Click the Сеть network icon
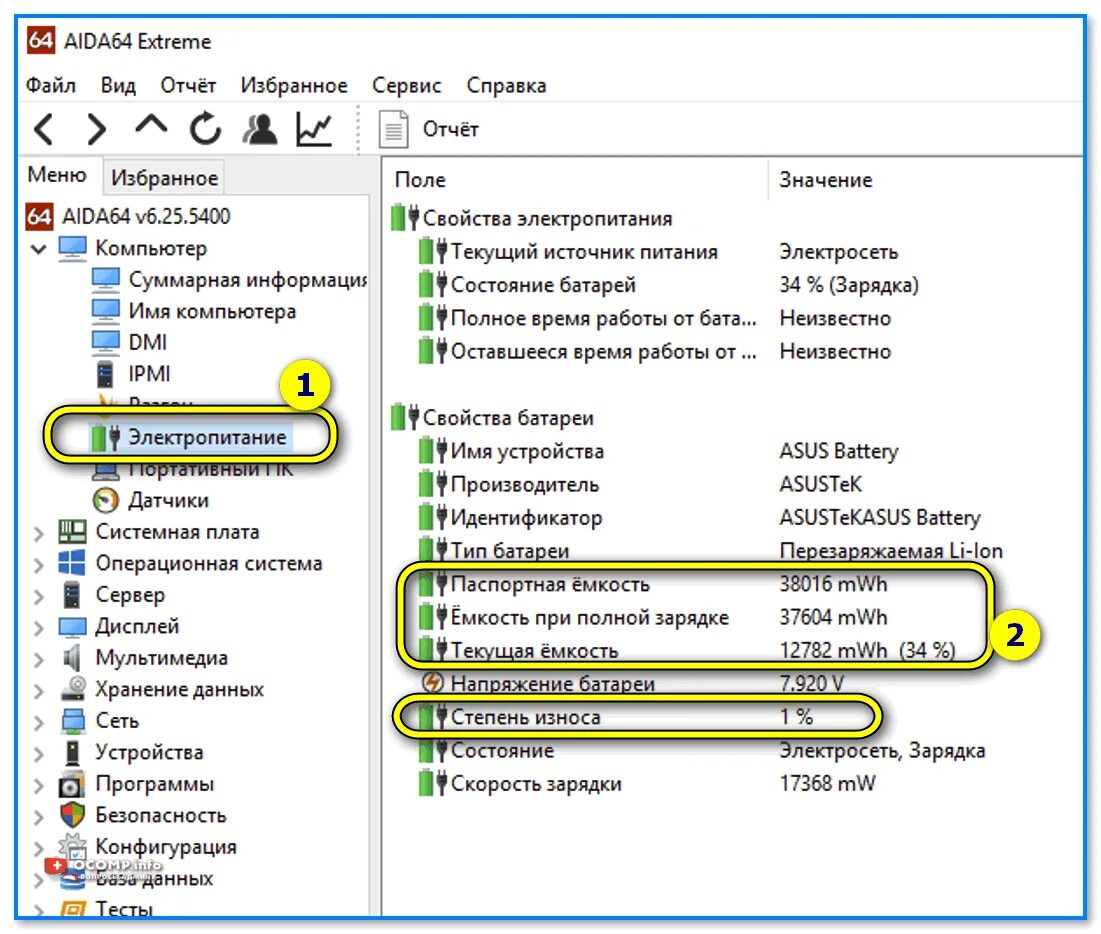The width and height of the screenshot is (1101, 934). click(72, 721)
